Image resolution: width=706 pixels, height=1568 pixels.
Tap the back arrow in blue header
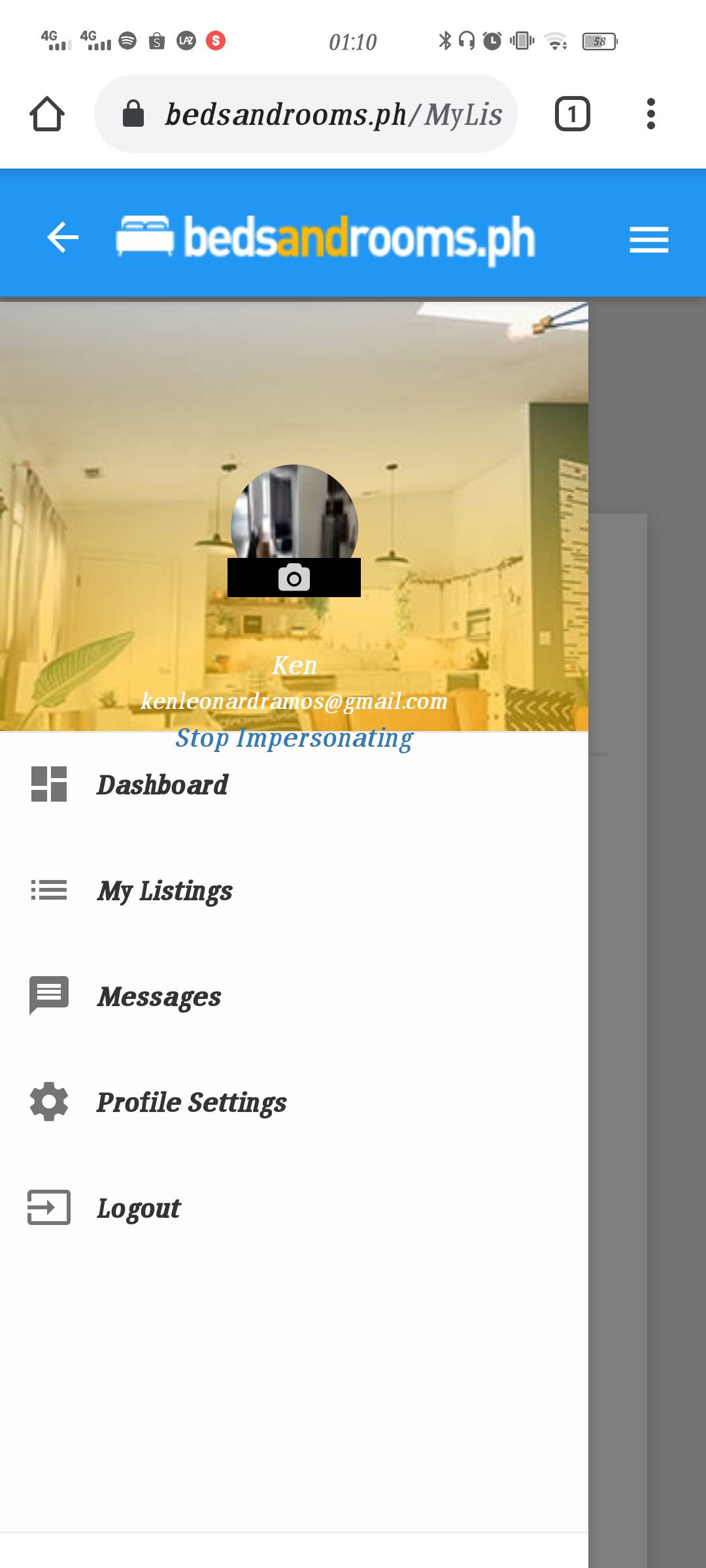coord(63,237)
